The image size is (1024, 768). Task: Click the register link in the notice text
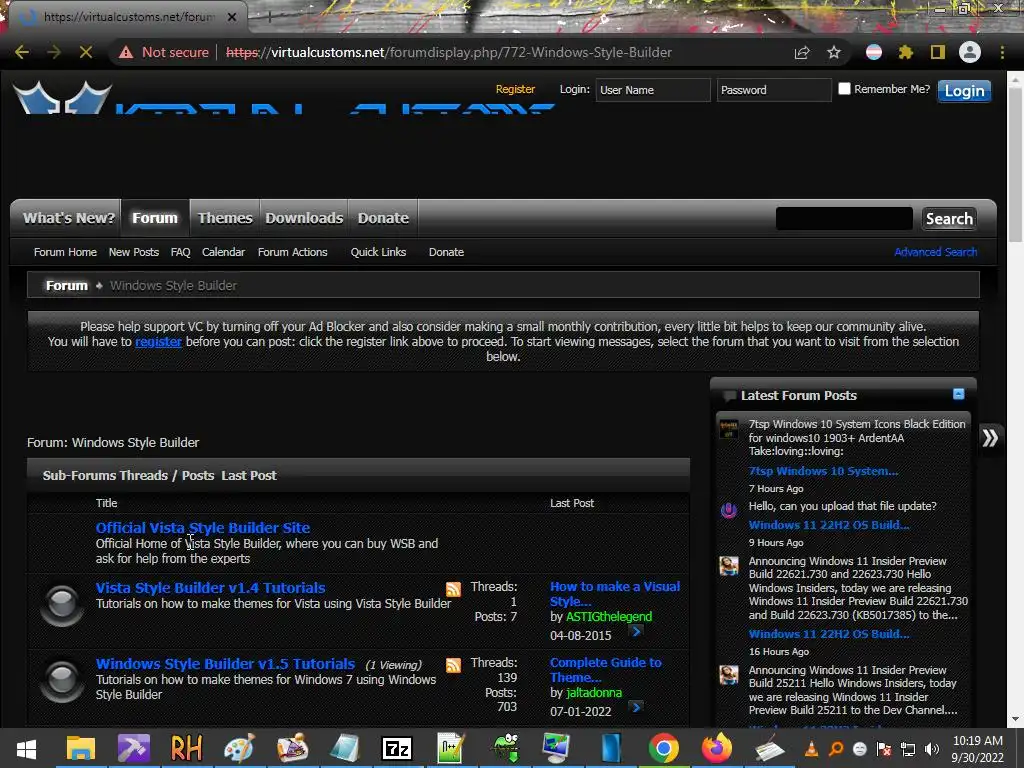(158, 342)
